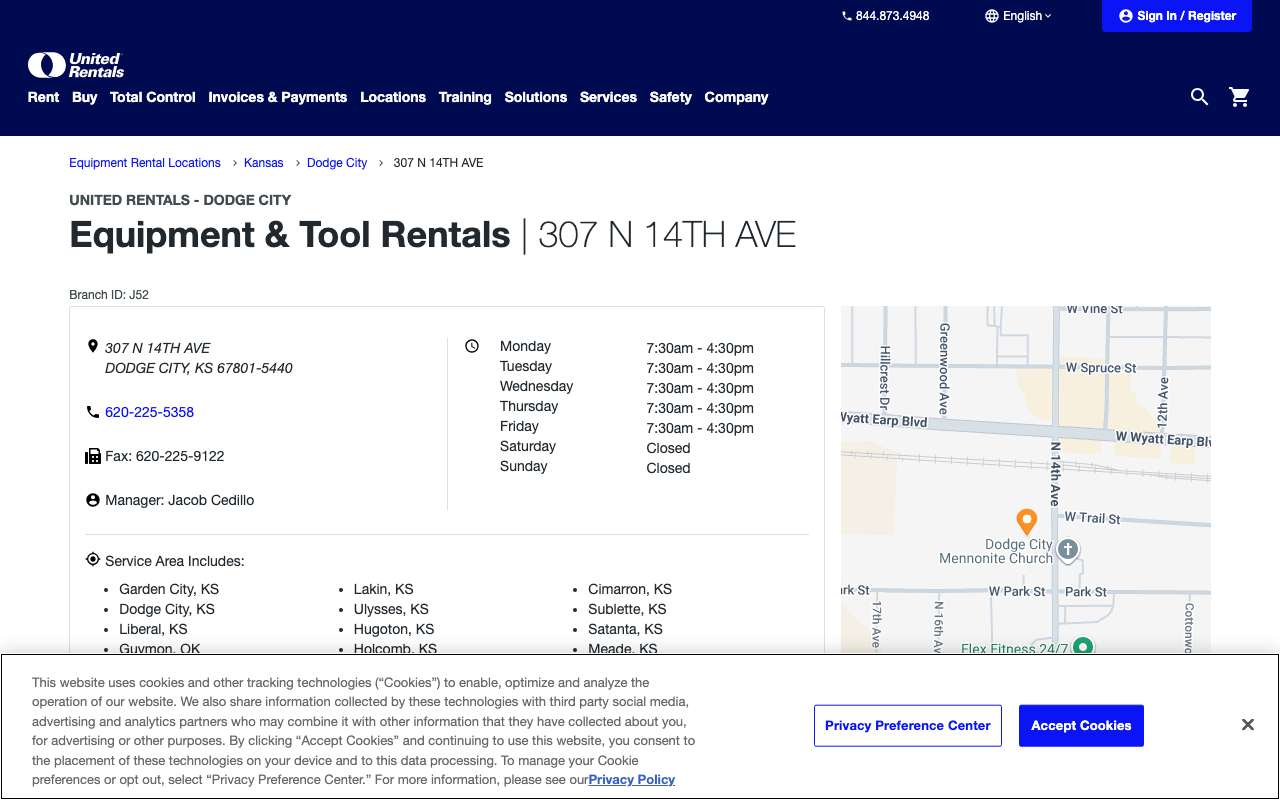Image resolution: width=1280 pixels, height=800 pixels.
Task: Click the Saturday Closed hours row
Action: (595, 447)
